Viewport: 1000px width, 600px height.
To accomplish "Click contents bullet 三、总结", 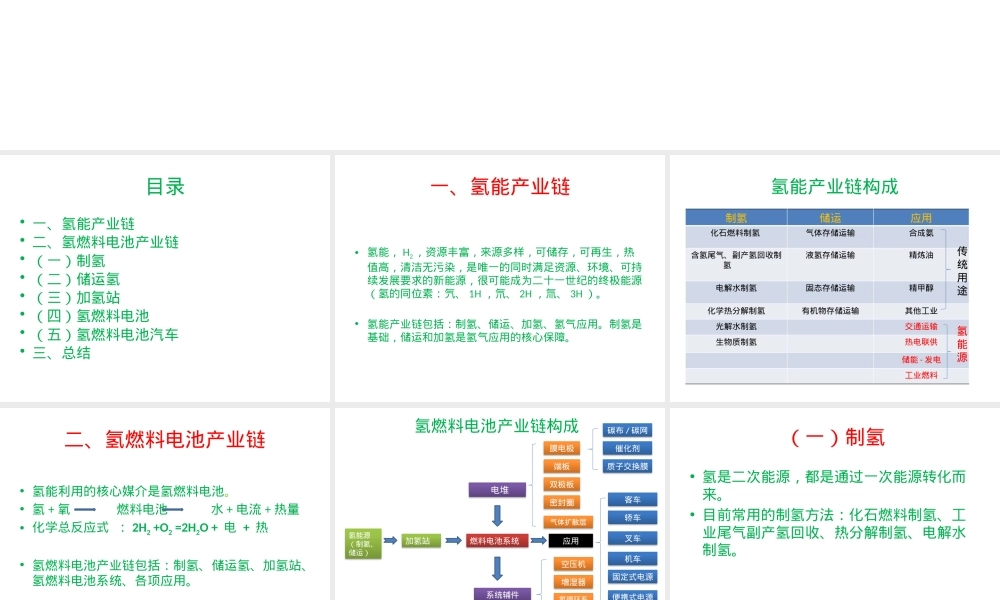I will pyautogui.click(x=61, y=353).
